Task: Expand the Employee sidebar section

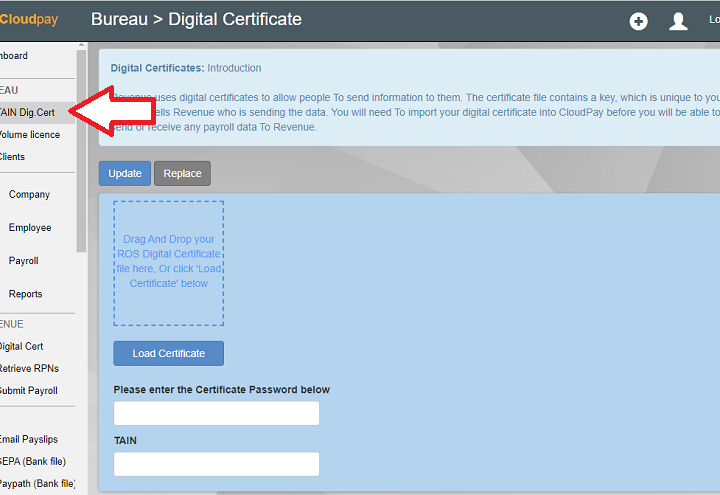Action: click(x=30, y=227)
